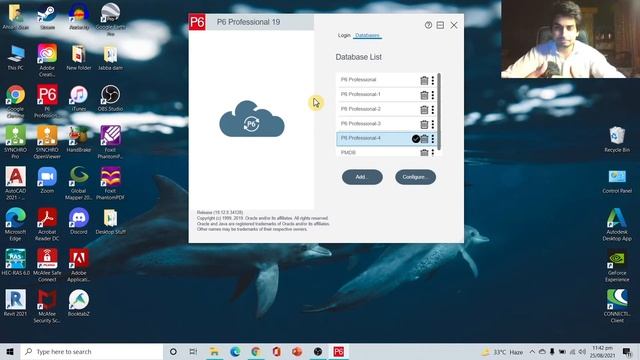Show more options for P6 Professional-2

[x=433, y=110]
